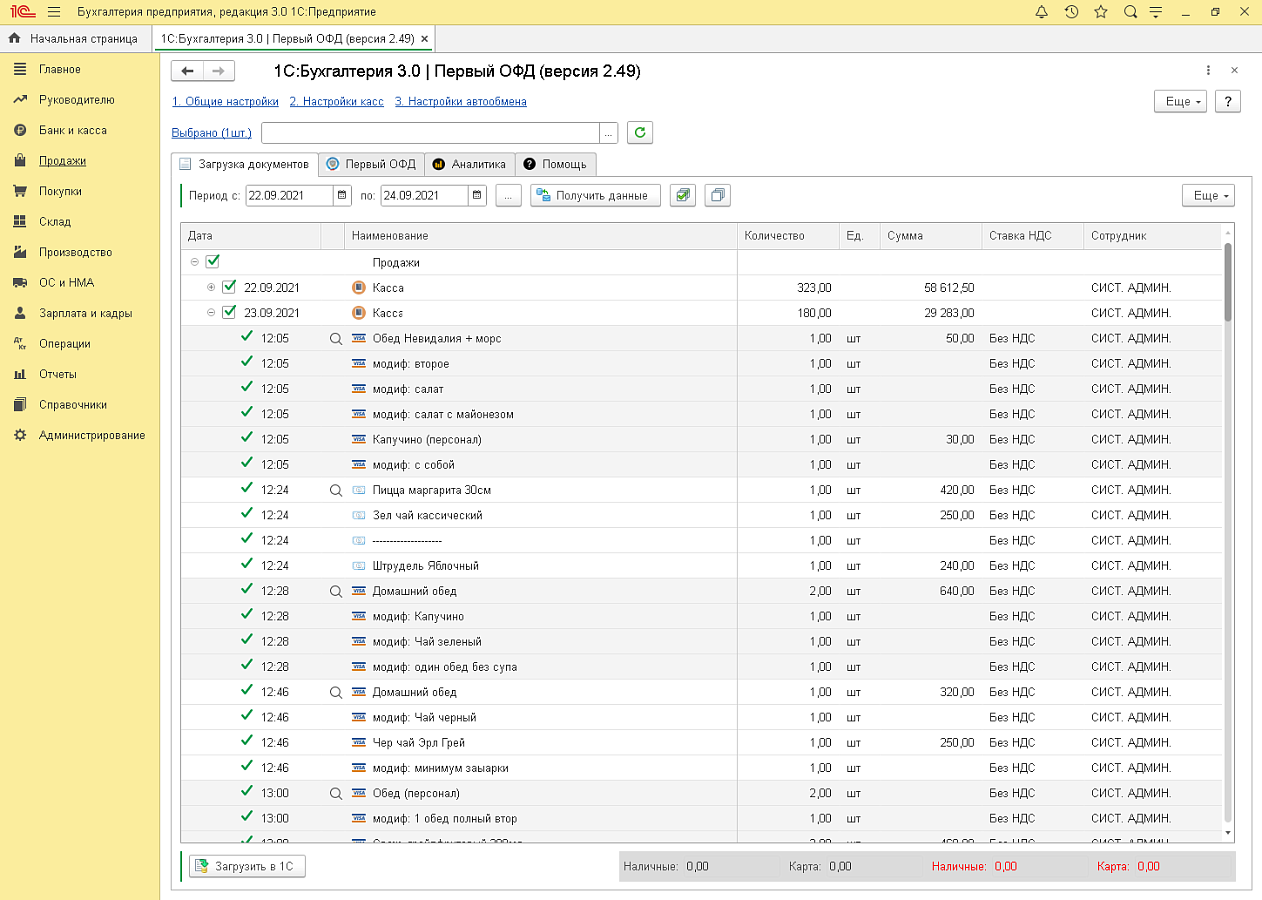Click the cash register icon for 22.09.2021
This screenshot has width=1262, height=900.
tap(359, 288)
